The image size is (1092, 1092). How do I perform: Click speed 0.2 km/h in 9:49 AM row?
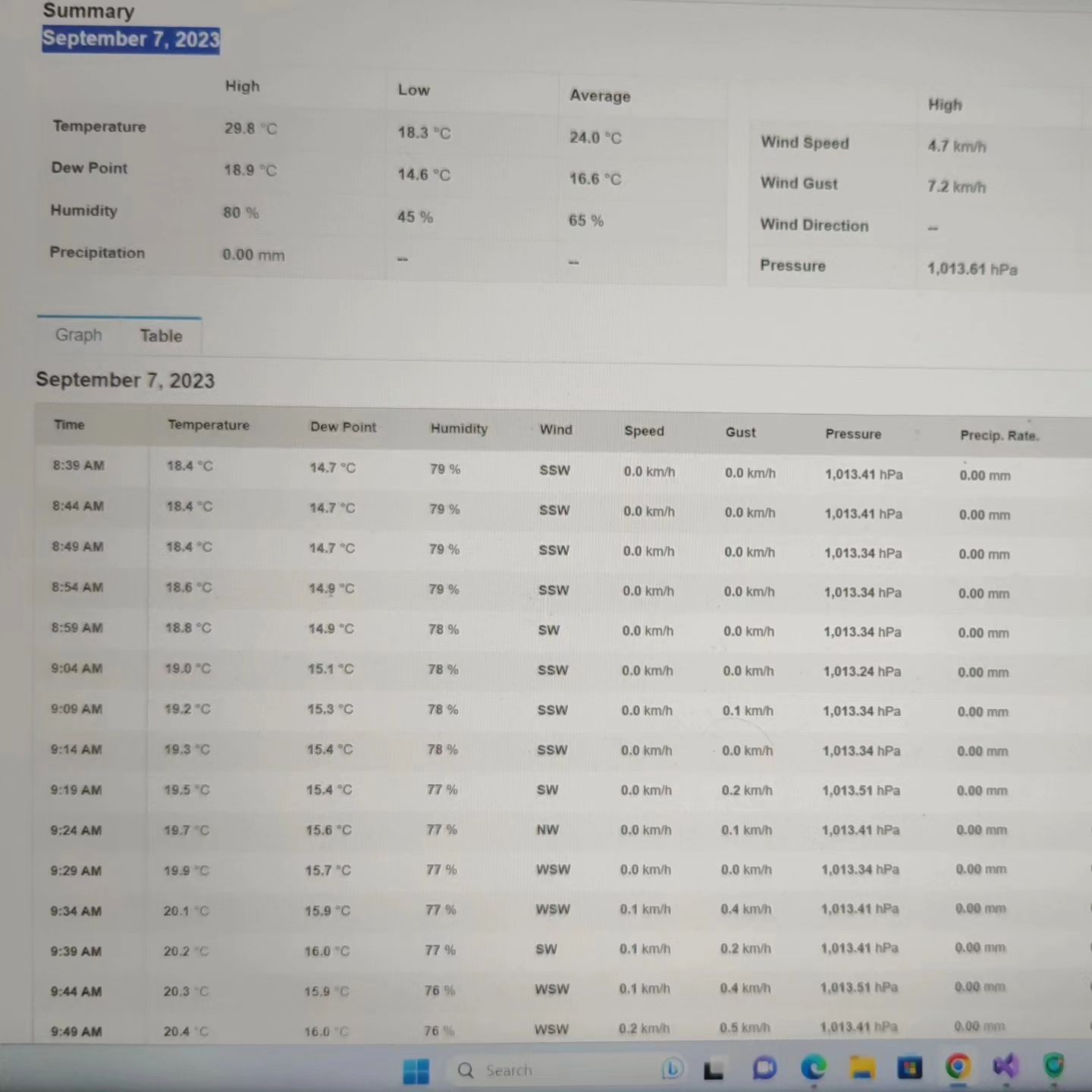click(644, 1028)
